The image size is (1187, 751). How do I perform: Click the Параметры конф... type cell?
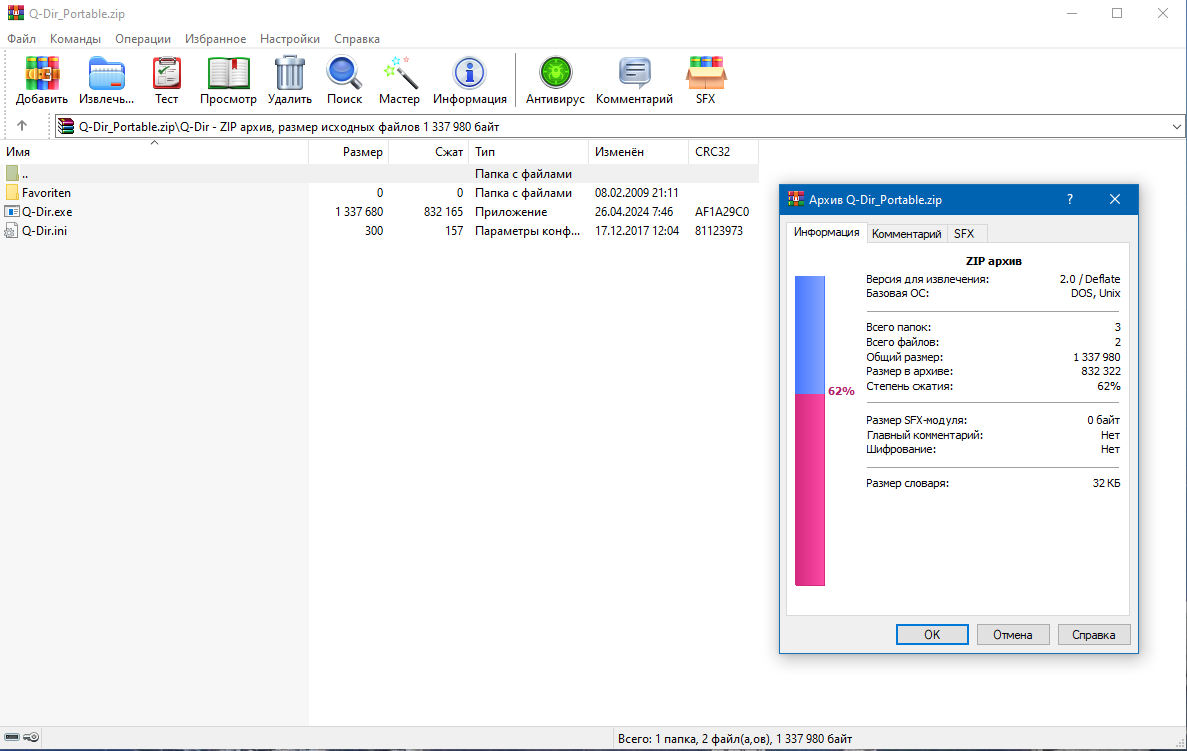(528, 231)
